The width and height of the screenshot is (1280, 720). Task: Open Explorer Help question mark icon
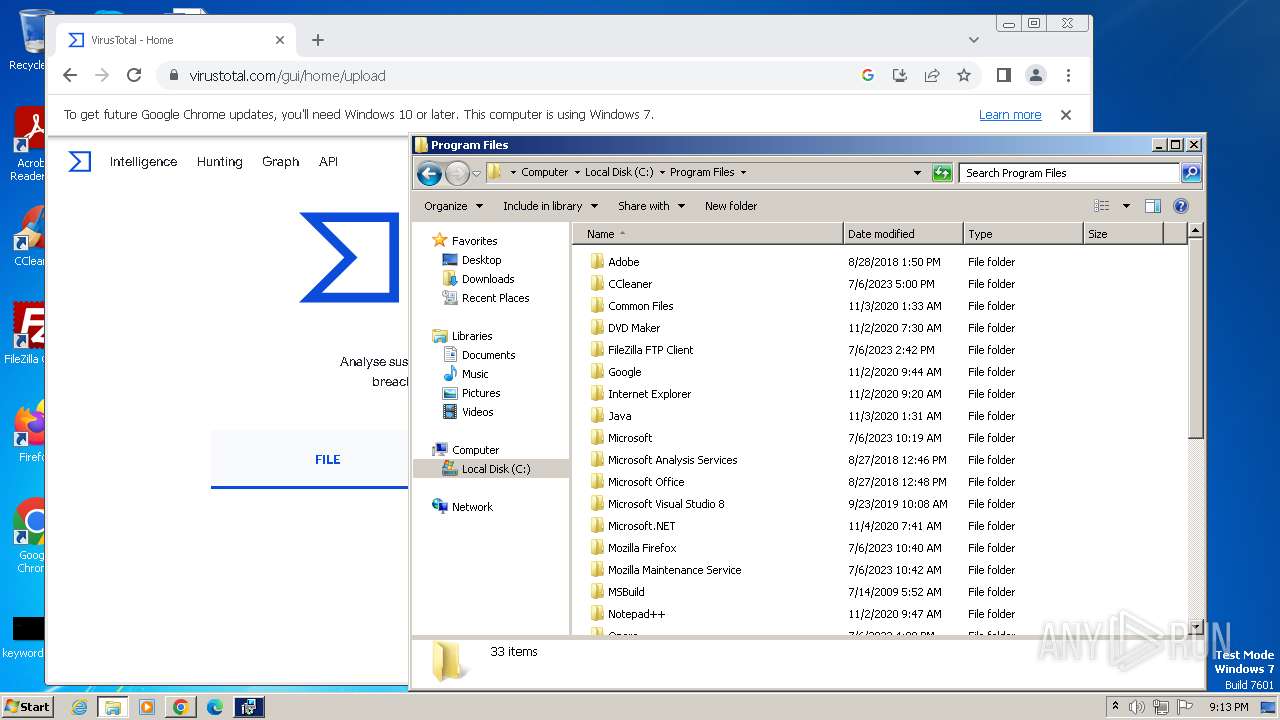[1181, 206]
